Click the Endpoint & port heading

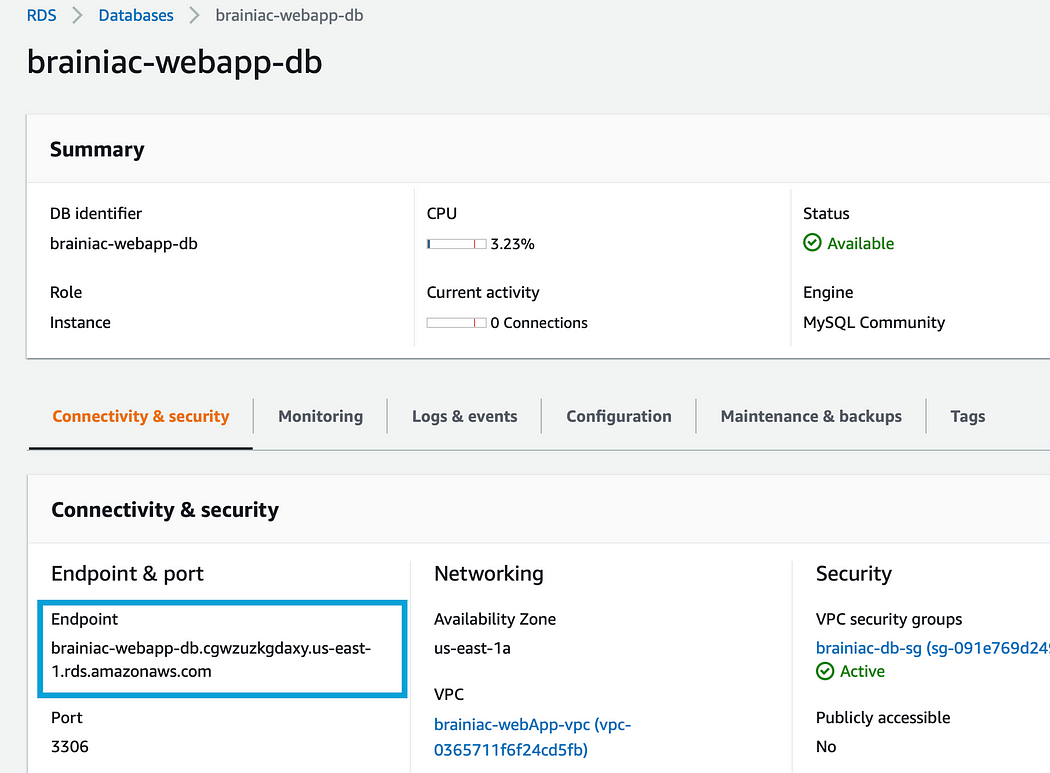click(127, 573)
